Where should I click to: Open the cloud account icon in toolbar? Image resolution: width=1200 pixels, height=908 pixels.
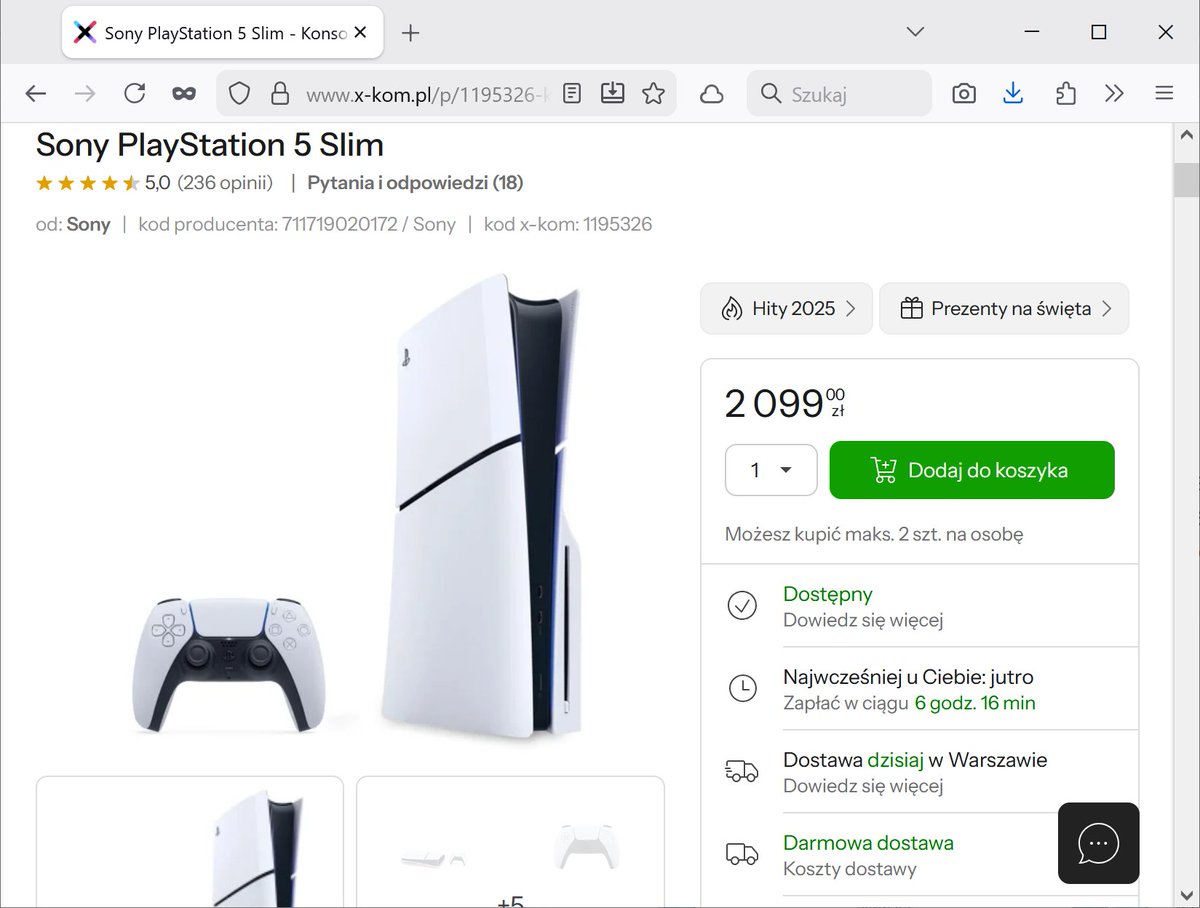pyautogui.click(x=711, y=94)
